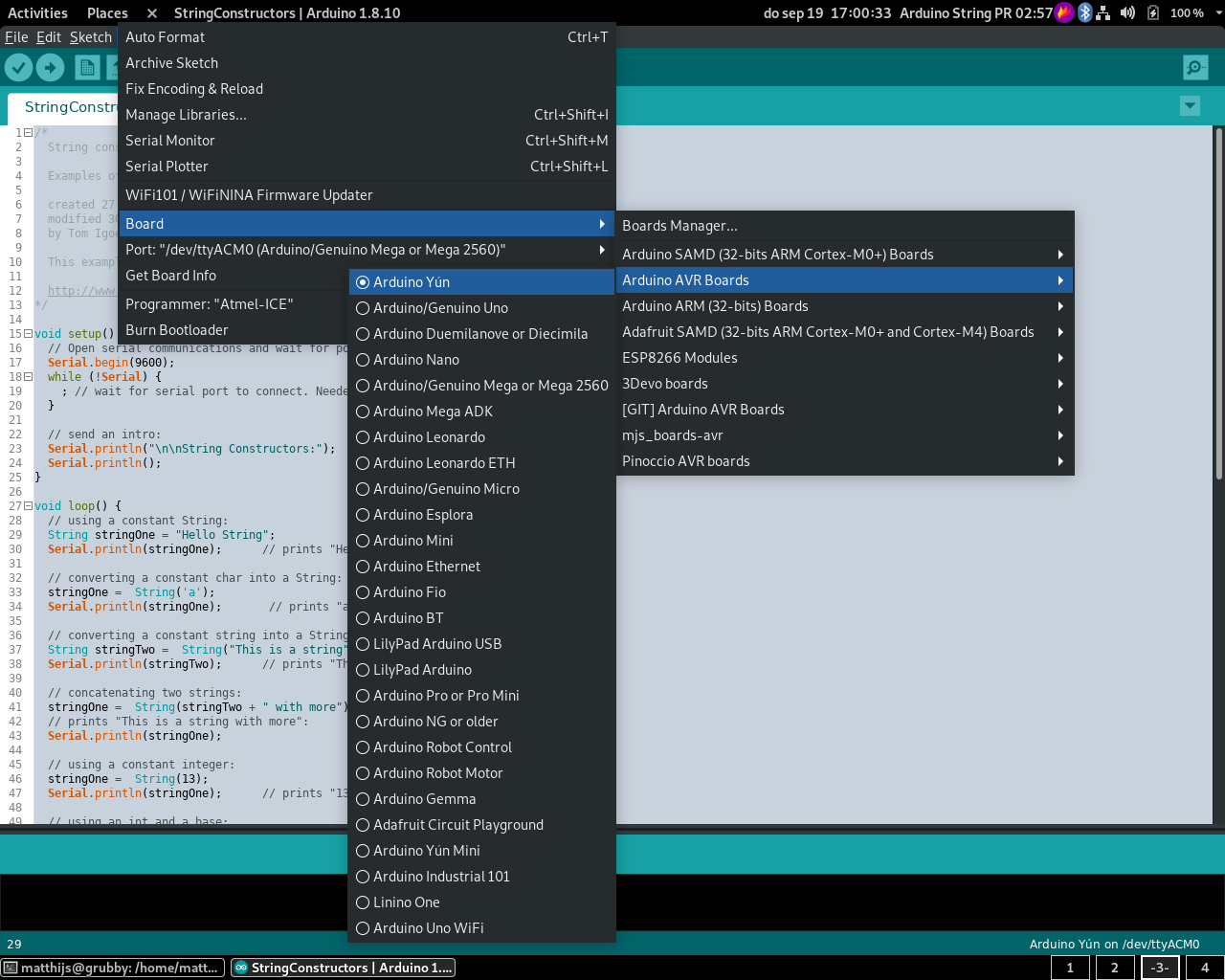
Task: Click the battery icon in top bar
Action: tap(1153, 12)
